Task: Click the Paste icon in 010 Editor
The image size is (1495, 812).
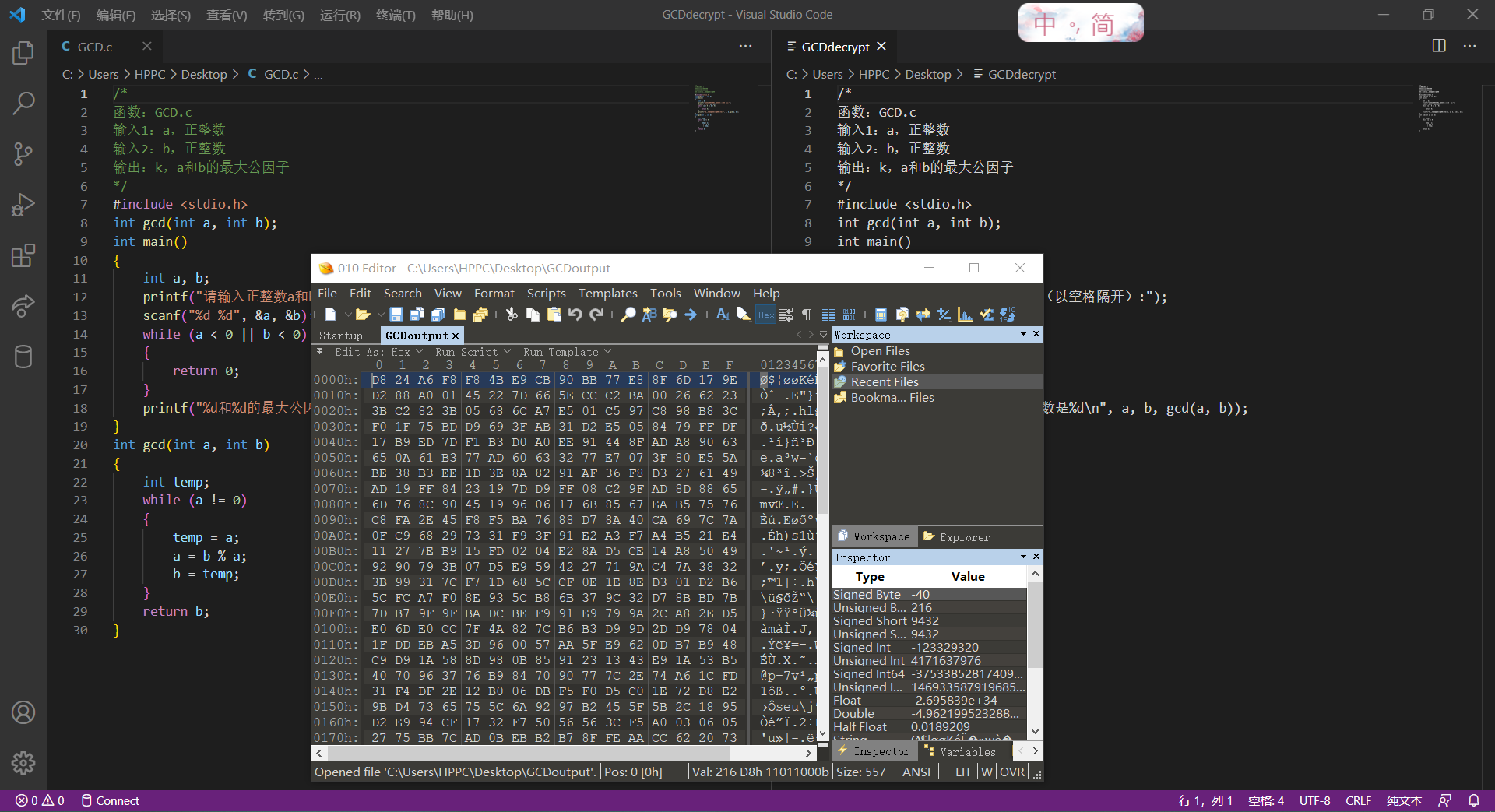Action: pyautogui.click(x=554, y=315)
